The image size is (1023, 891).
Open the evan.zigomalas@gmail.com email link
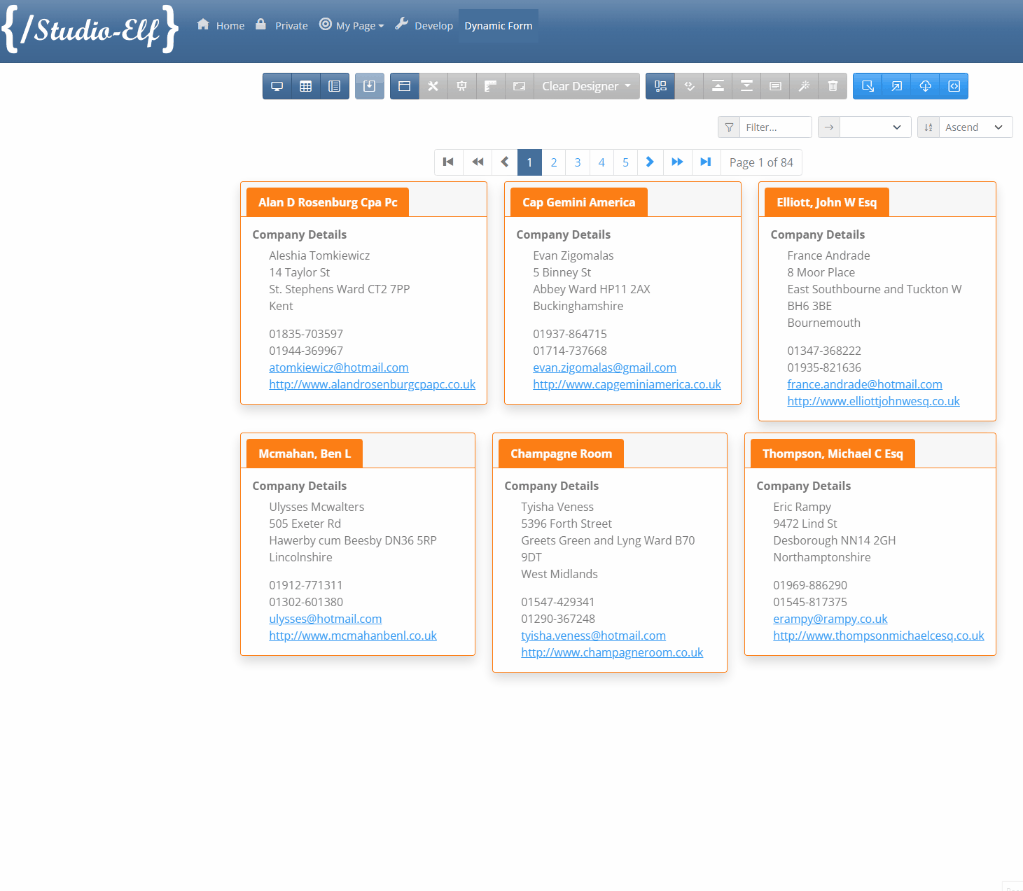coord(605,368)
